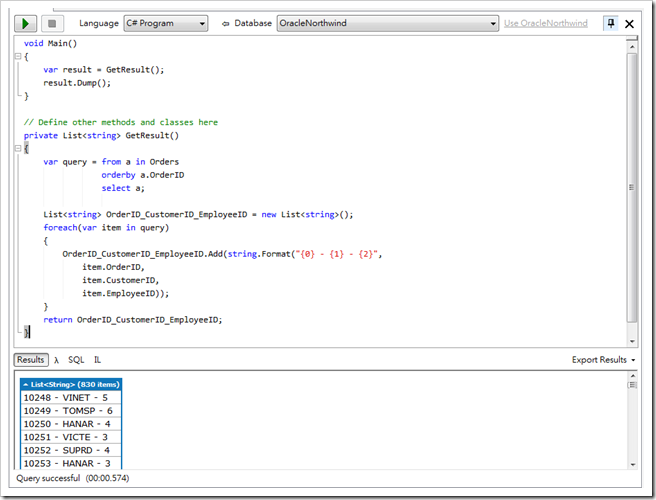656x500 pixels.
Task: Select result row 10251 - VICTE - 3
Action: click(71, 437)
